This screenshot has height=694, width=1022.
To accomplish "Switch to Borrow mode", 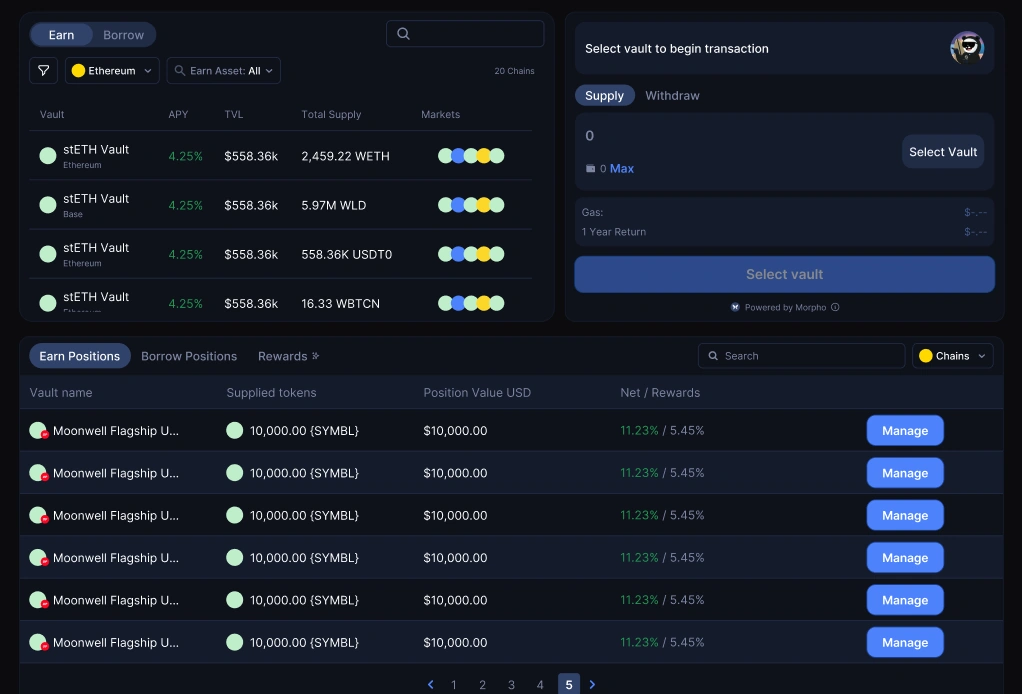I will click(123, 35).
